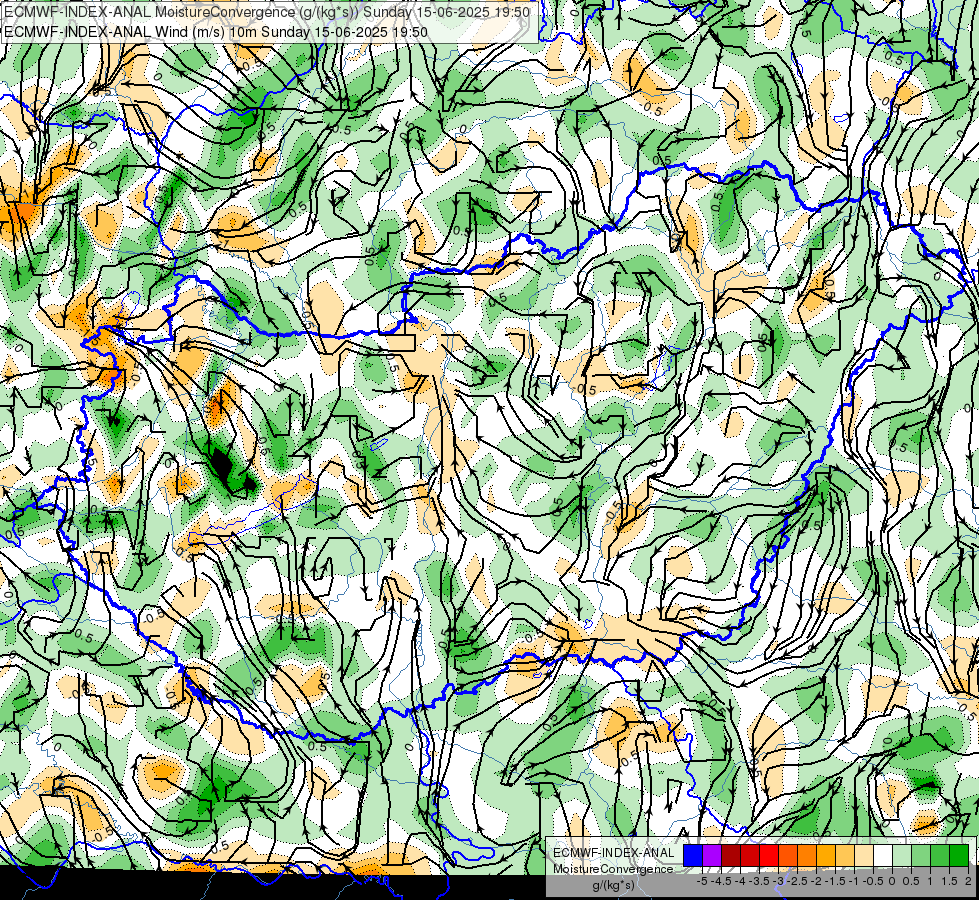Click the -2 tick label on legend scale
This screenshot has width=979, height=900.
(x=816, y=881)
